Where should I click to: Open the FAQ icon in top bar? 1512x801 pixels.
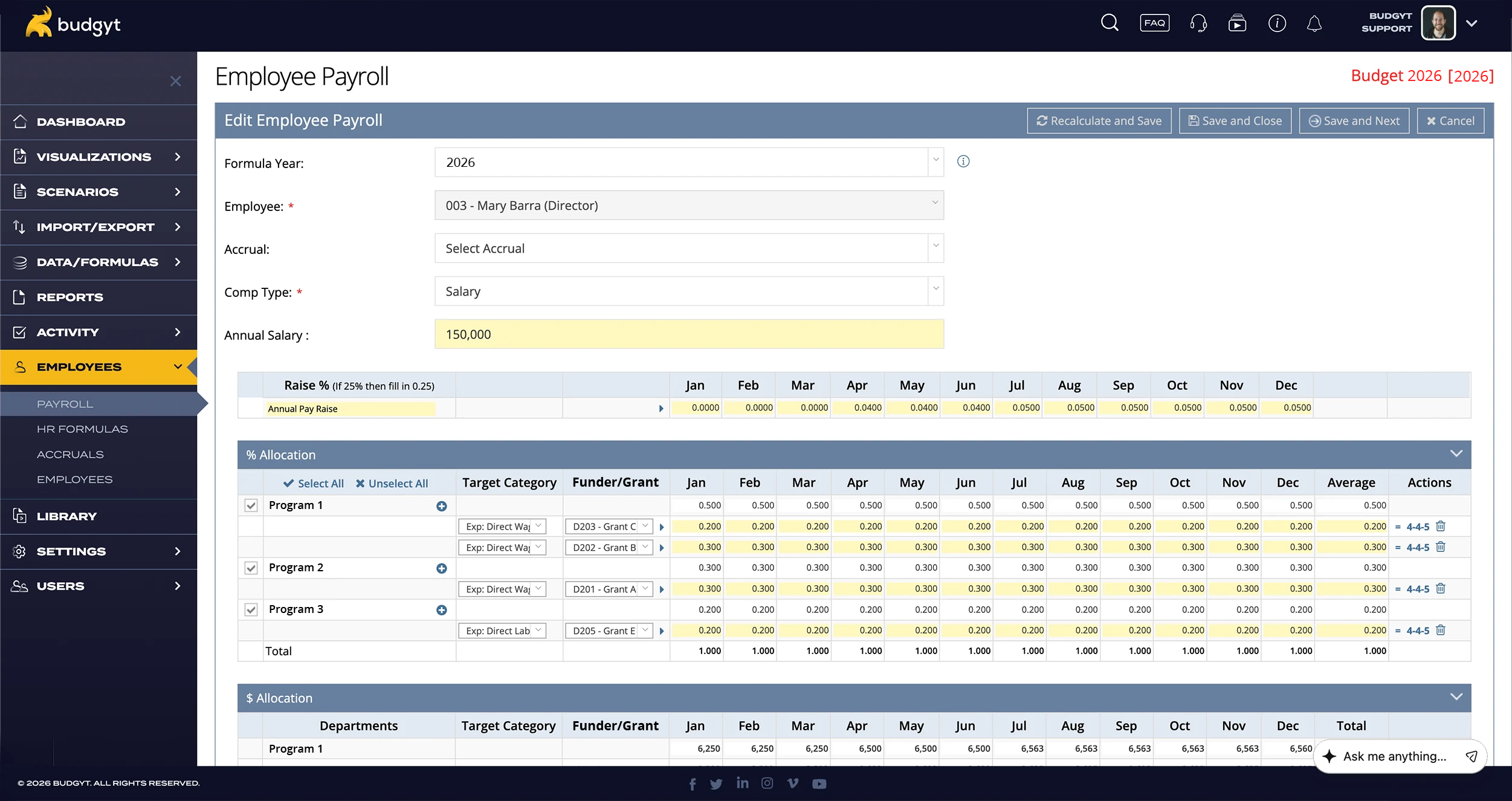click(1154, 24)
